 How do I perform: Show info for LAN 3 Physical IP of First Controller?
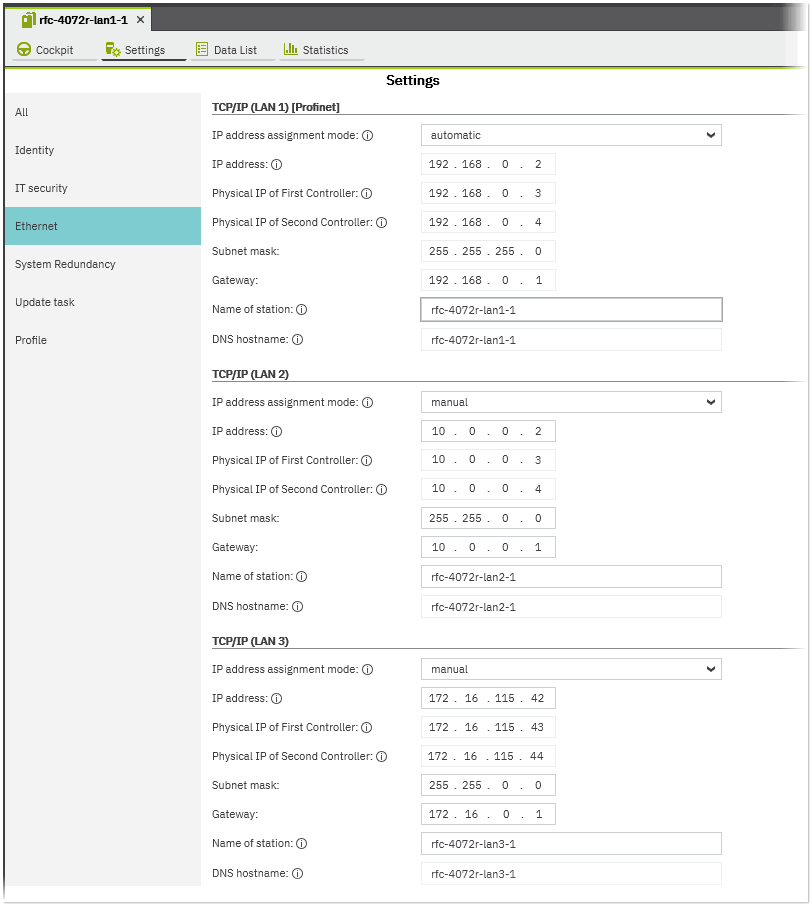366,727
